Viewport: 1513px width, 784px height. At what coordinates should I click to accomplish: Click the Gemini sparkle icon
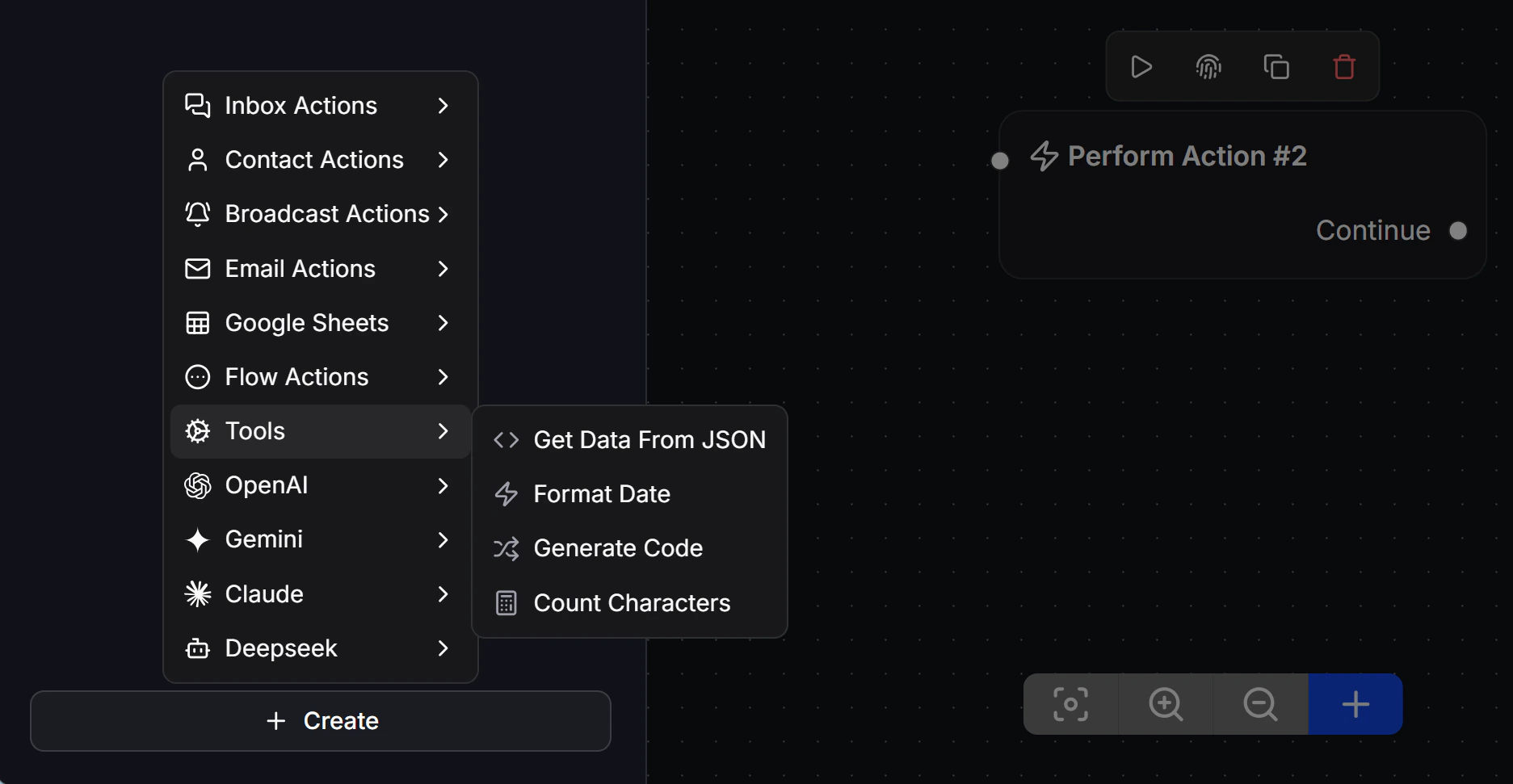(x=197, y=539)
